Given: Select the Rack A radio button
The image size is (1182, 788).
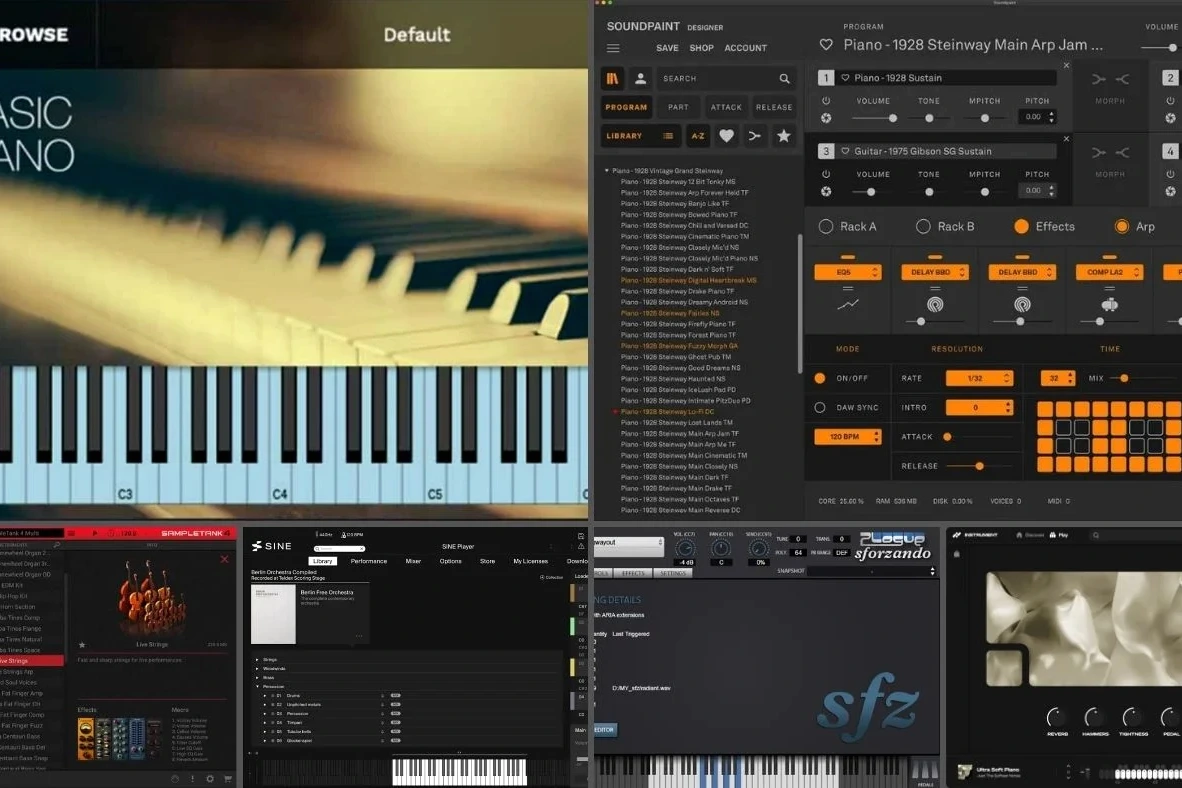Looking at the screenshot, I should pyautogui.click(x=826, y=226).
